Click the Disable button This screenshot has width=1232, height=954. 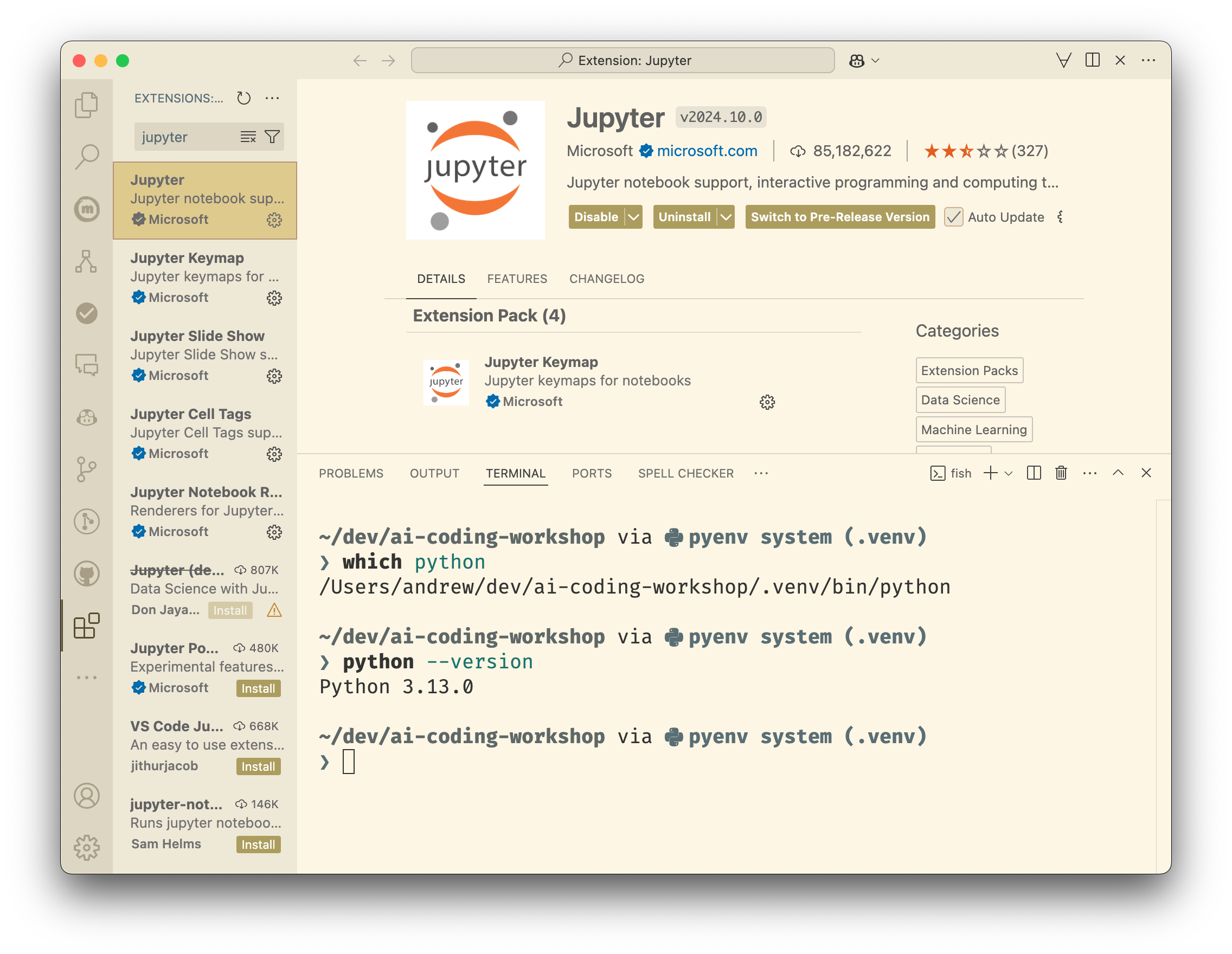point(596,217)
